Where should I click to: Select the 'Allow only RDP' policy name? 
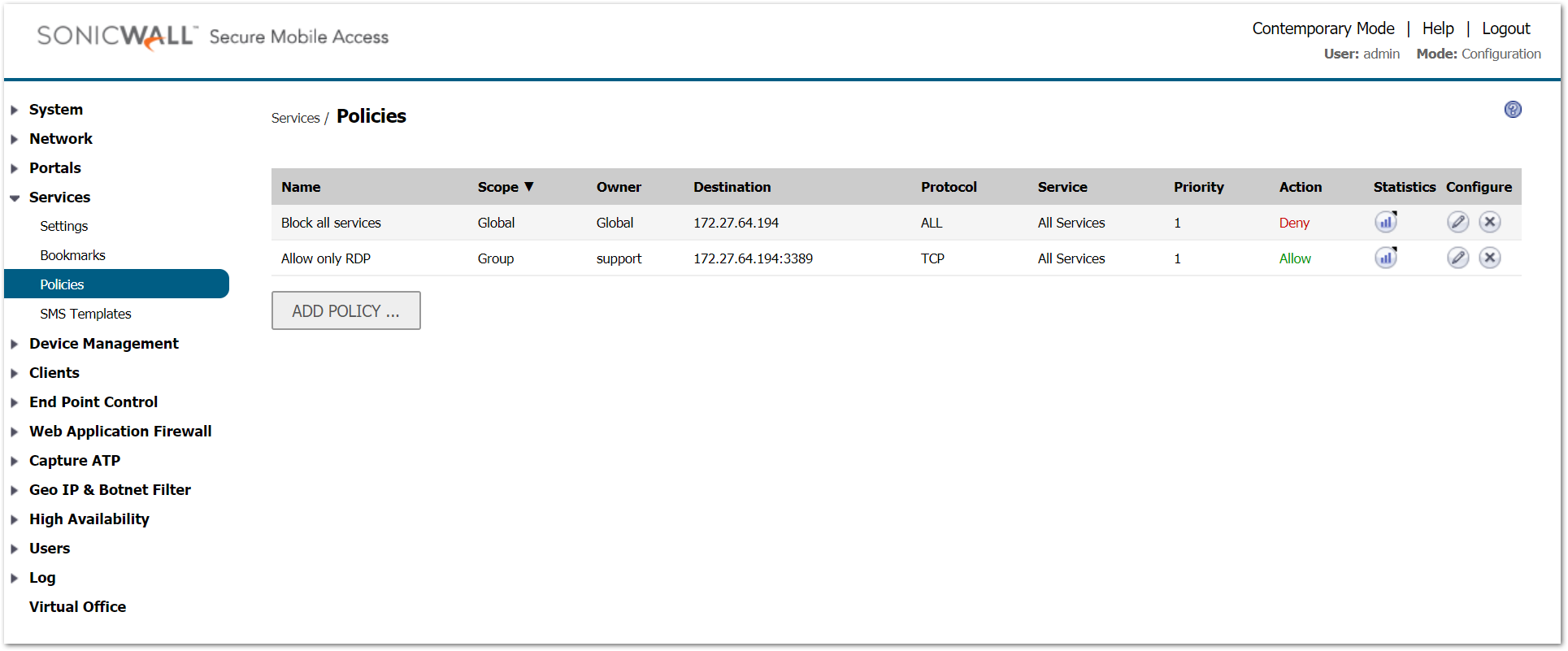click(x=326, y=258)
